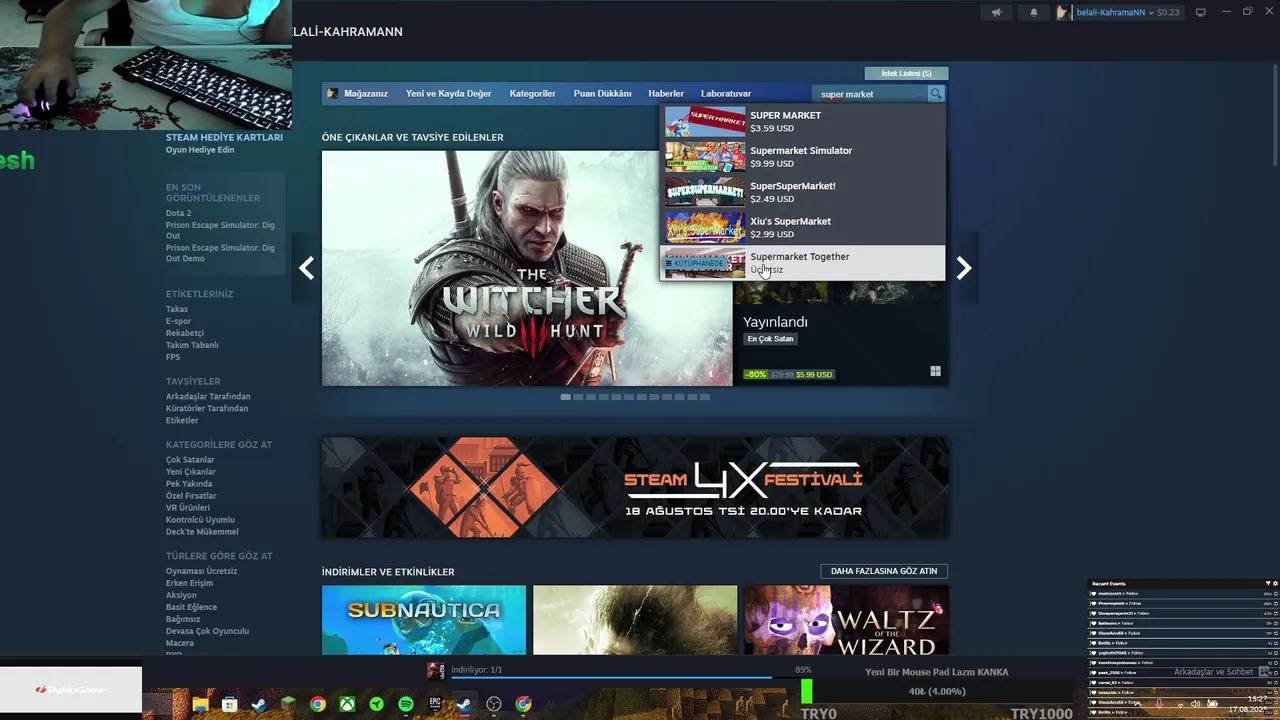Open Epic Games Launcher from taskbar
The height and width of the screenshot is (720, 1280).
tap(435, 704)
